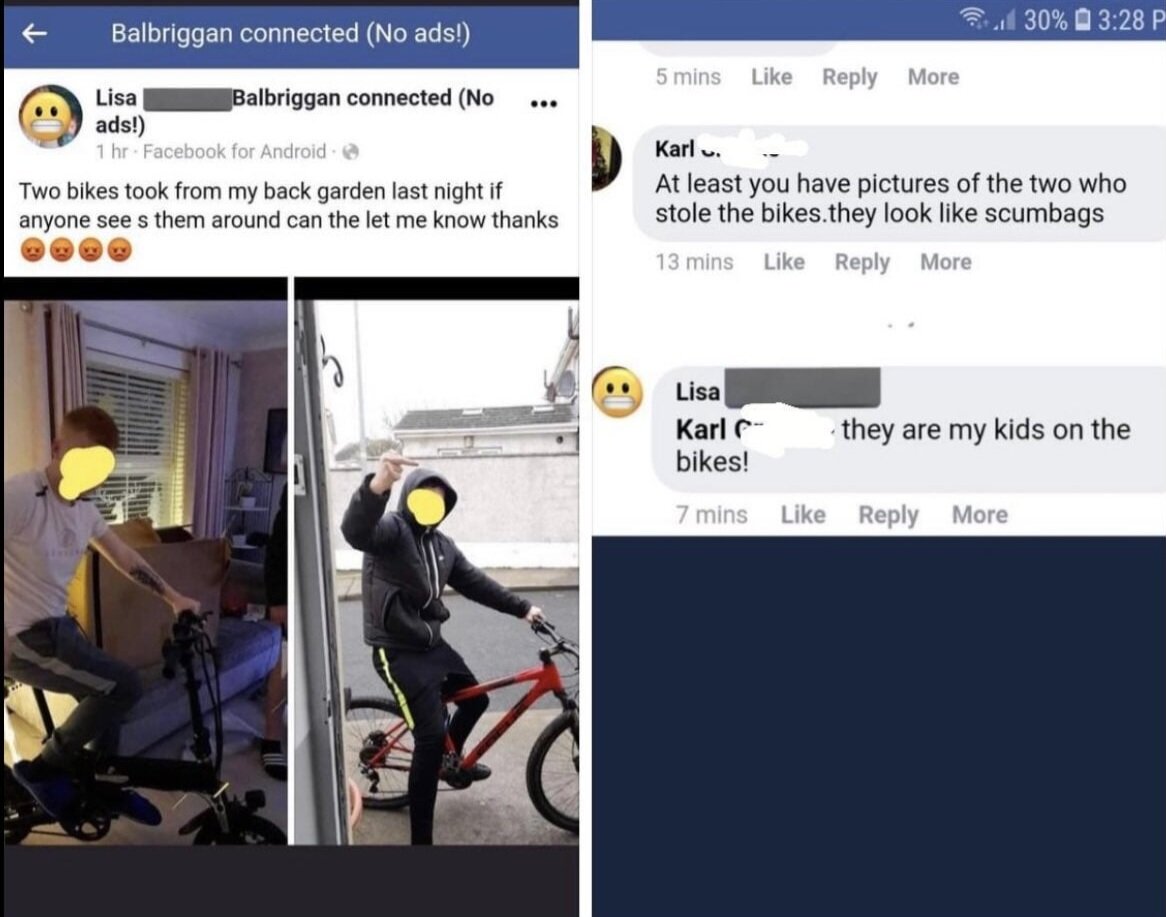Open Lisa's emoji avatar beside her reply

[618, 392]
